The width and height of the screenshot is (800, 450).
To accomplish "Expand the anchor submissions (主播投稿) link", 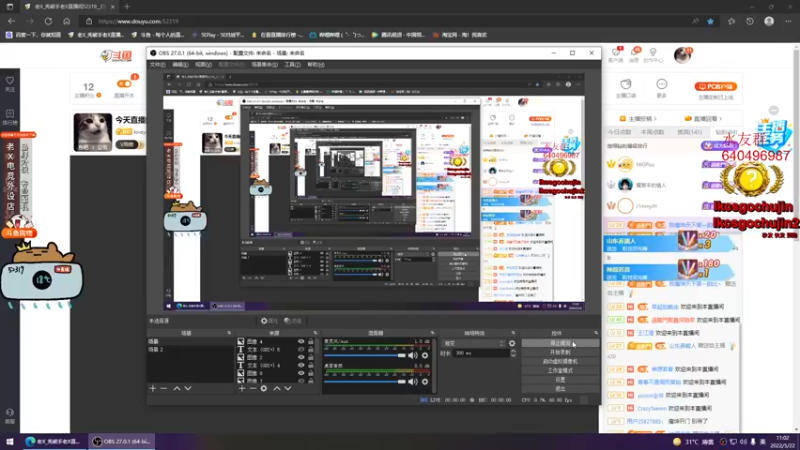I will (x=638, y=118).
